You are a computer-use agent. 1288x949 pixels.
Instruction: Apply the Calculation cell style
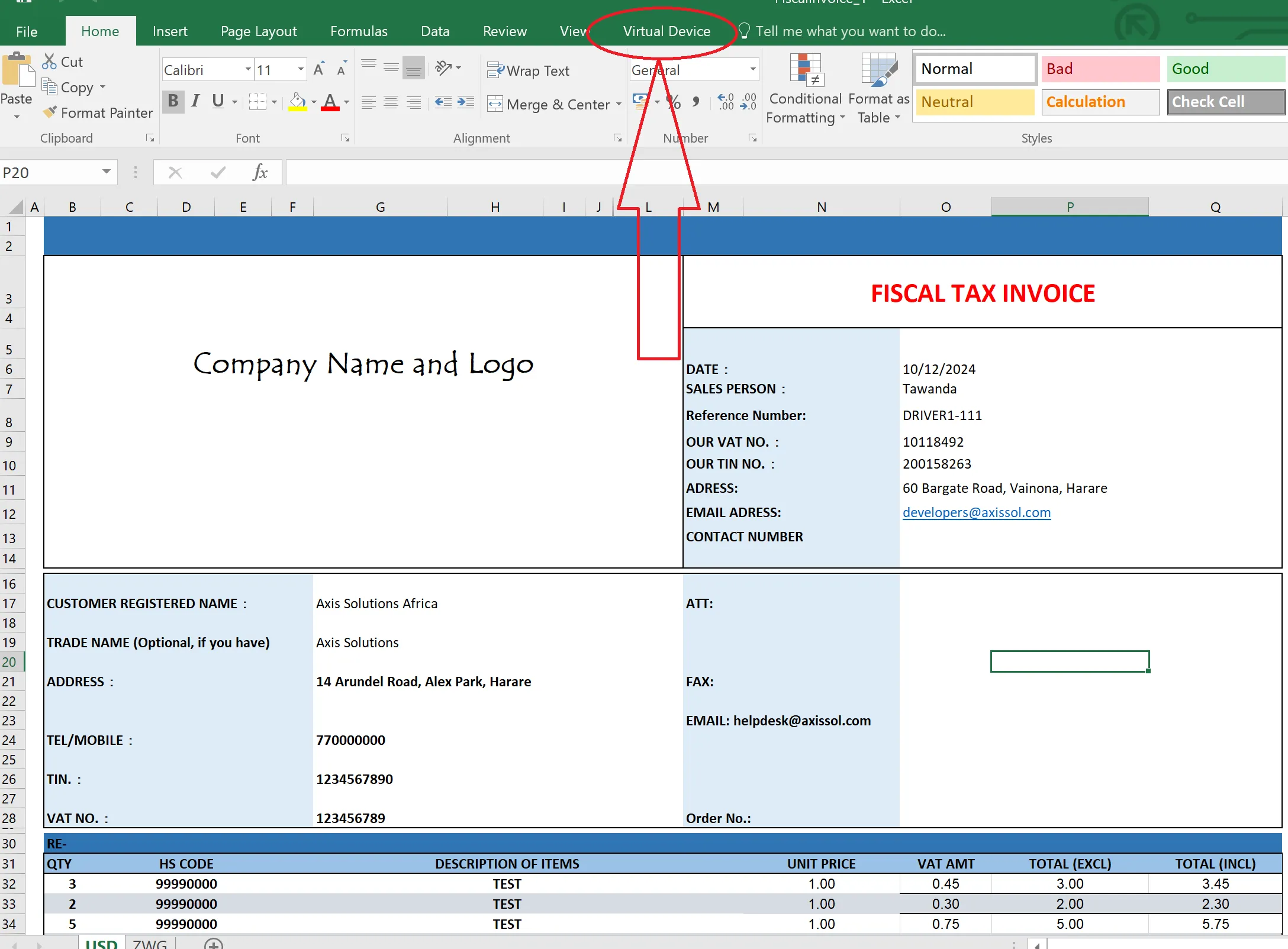point(1100,102)
